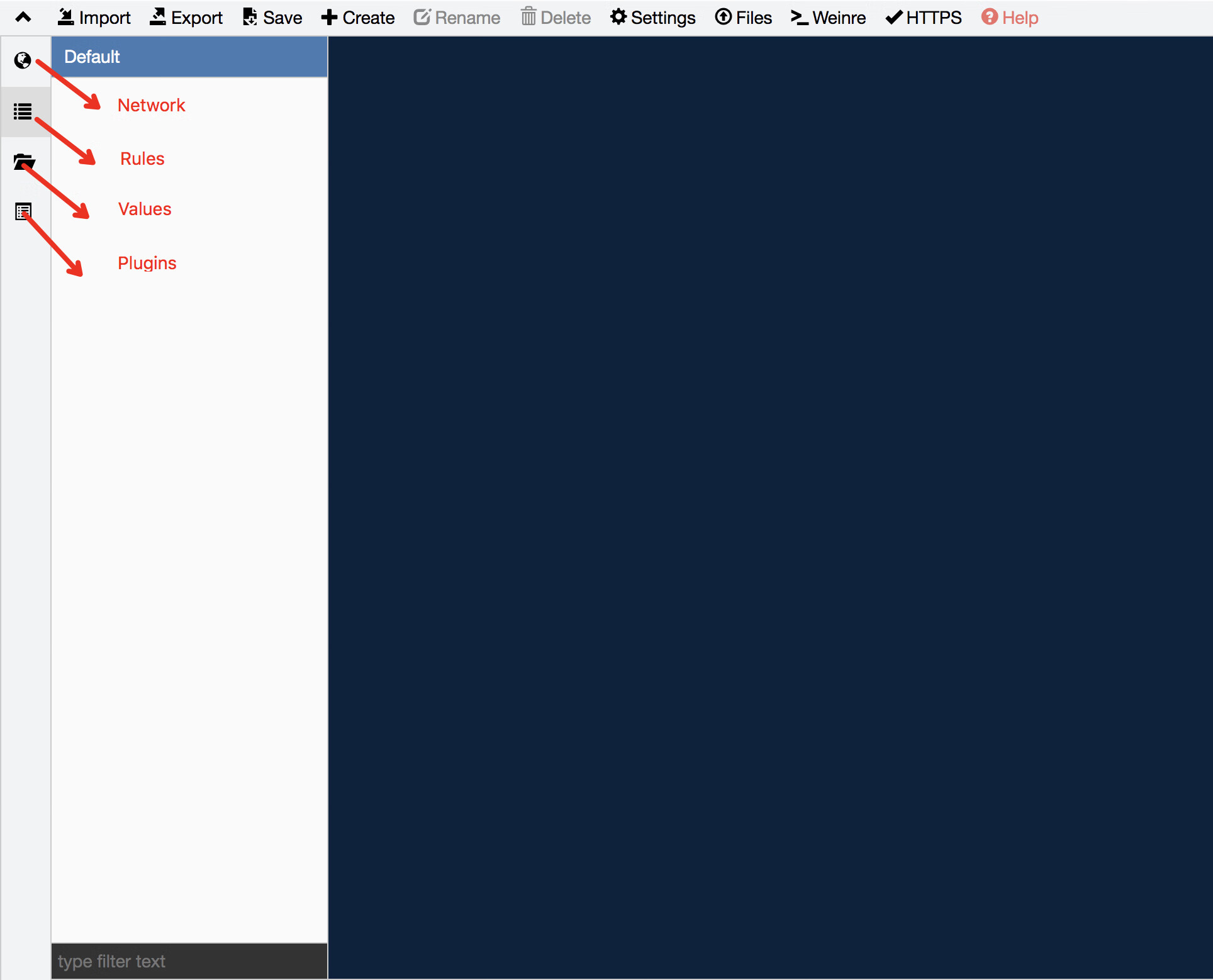Click the HTTPS certificate icon
Screen dimensions: 1213x980
[x=893, y=17]
